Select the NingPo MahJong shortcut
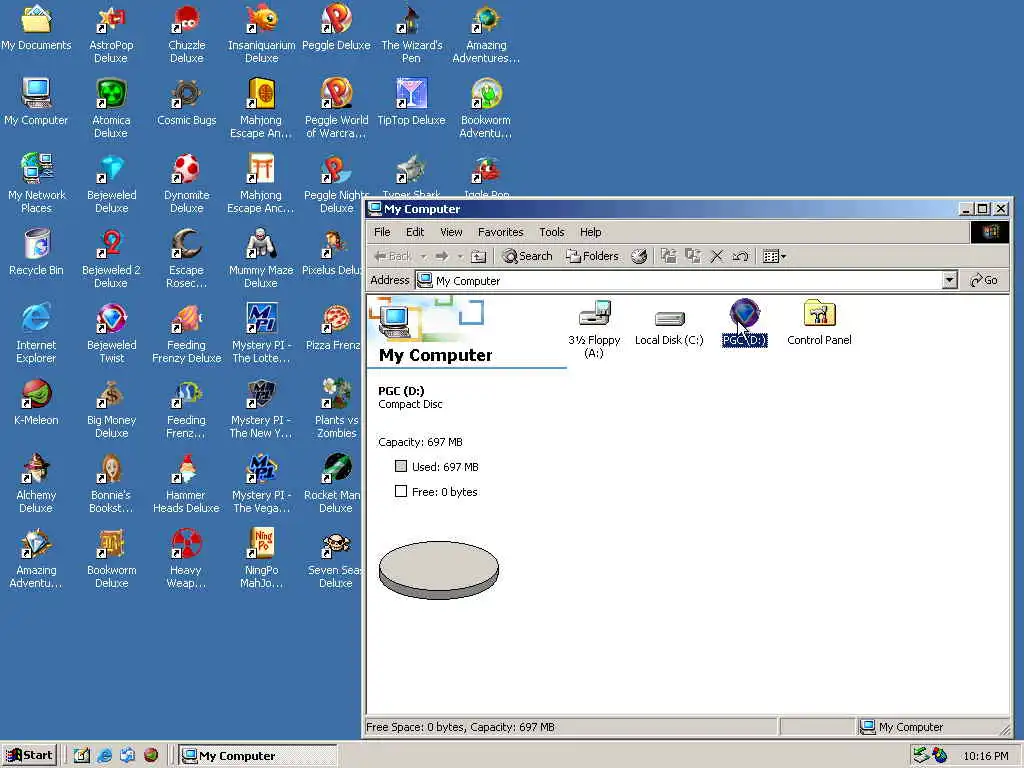 (261, 558)
